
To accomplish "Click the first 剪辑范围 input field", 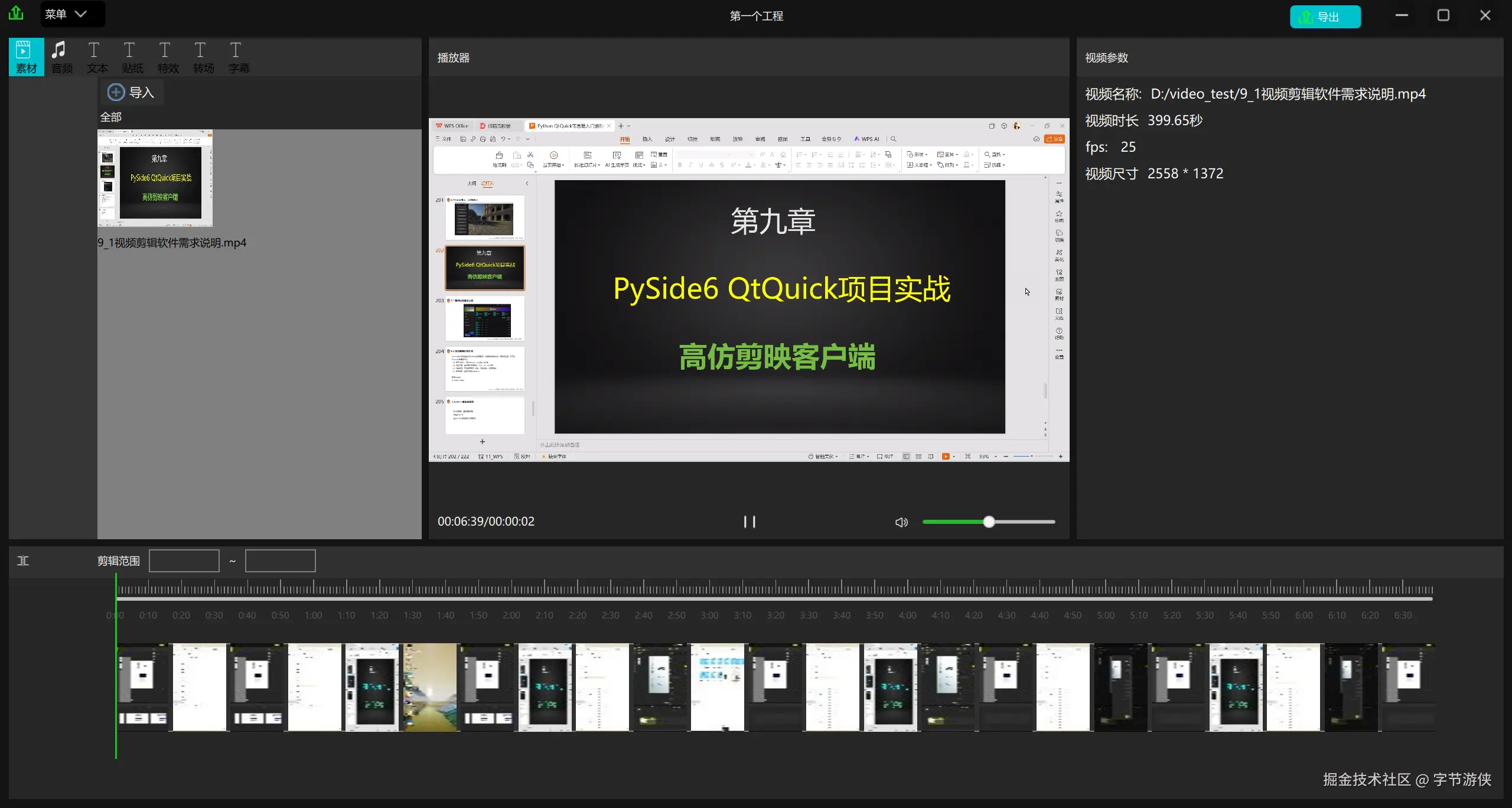I will [184, 560].
